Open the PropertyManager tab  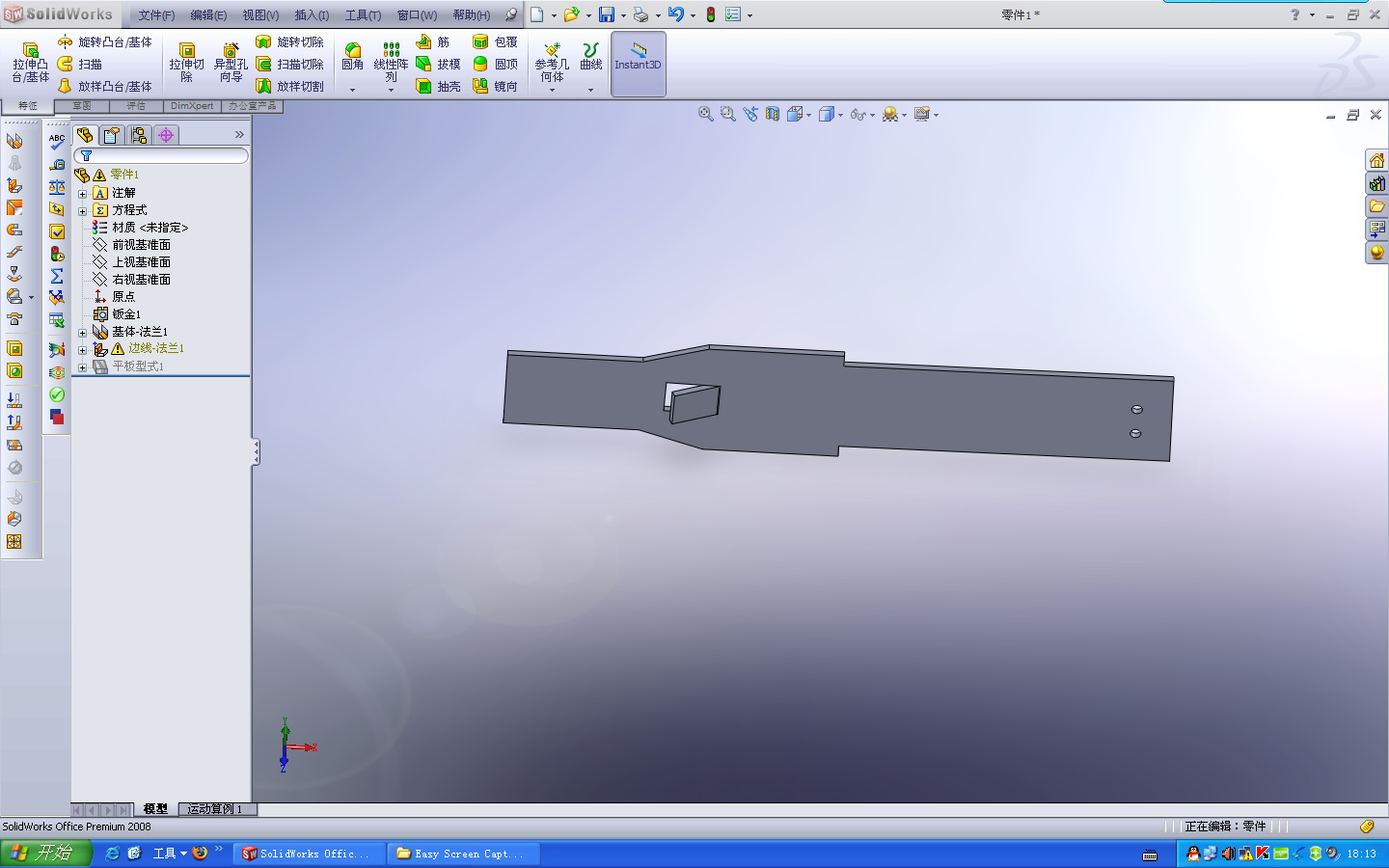coord(112,135)
